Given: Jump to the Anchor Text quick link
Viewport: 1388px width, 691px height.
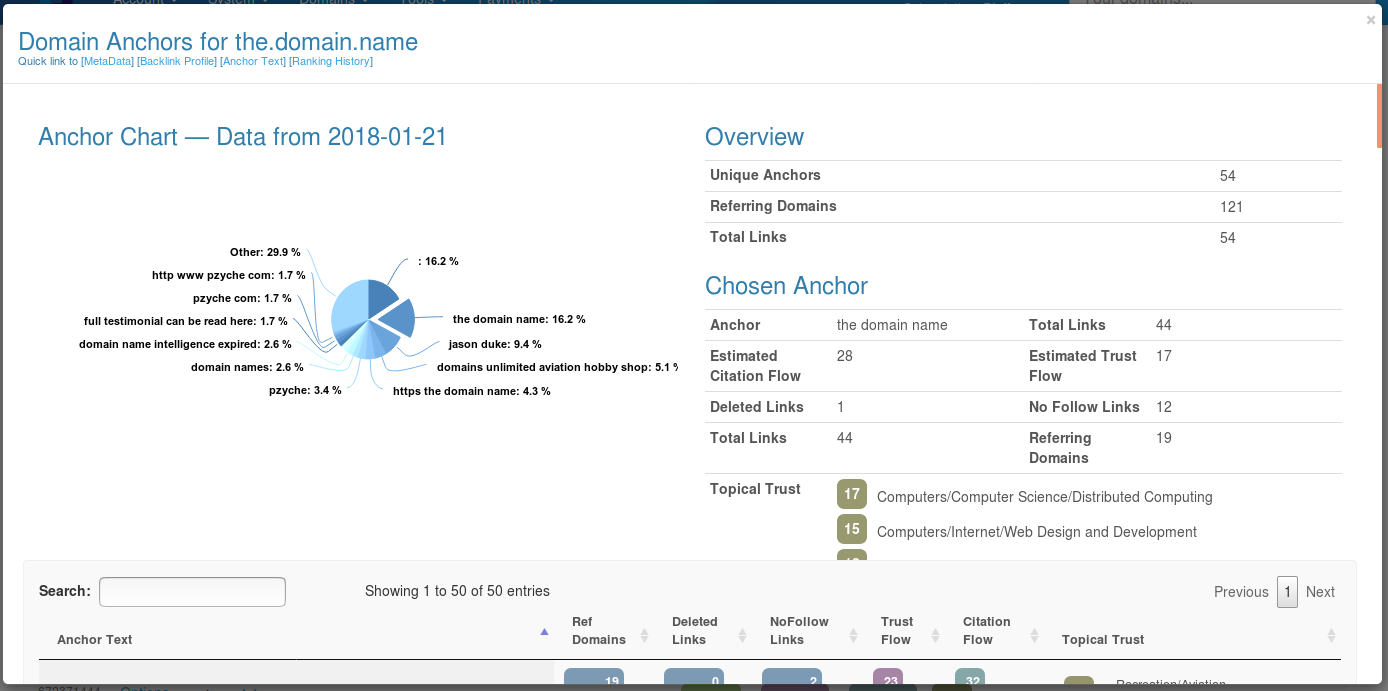Looking at the screenshot, I should [x=253, y=62].
